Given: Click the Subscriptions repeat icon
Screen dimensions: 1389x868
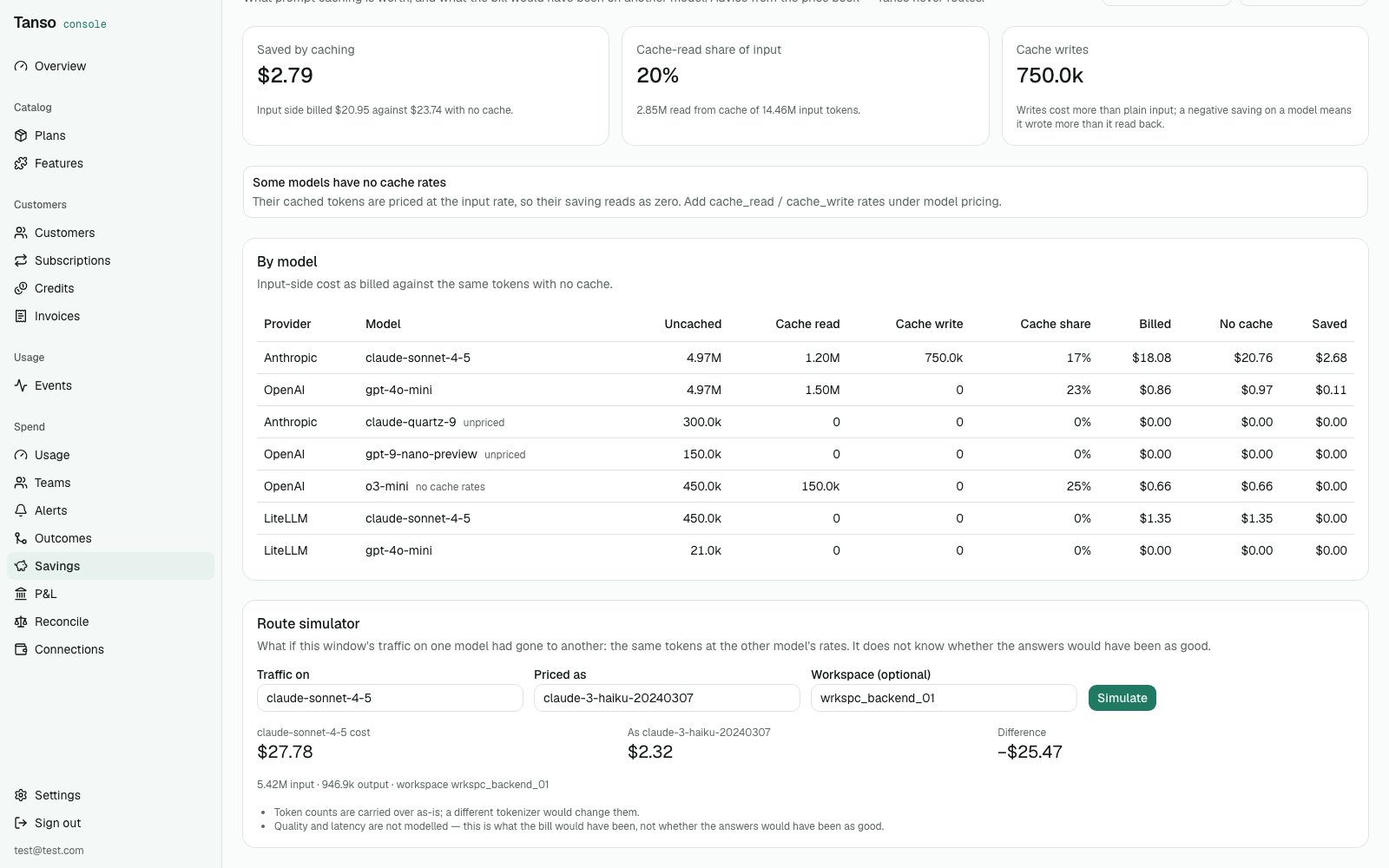Looking at the screenshot, I should tap(21, 260).
